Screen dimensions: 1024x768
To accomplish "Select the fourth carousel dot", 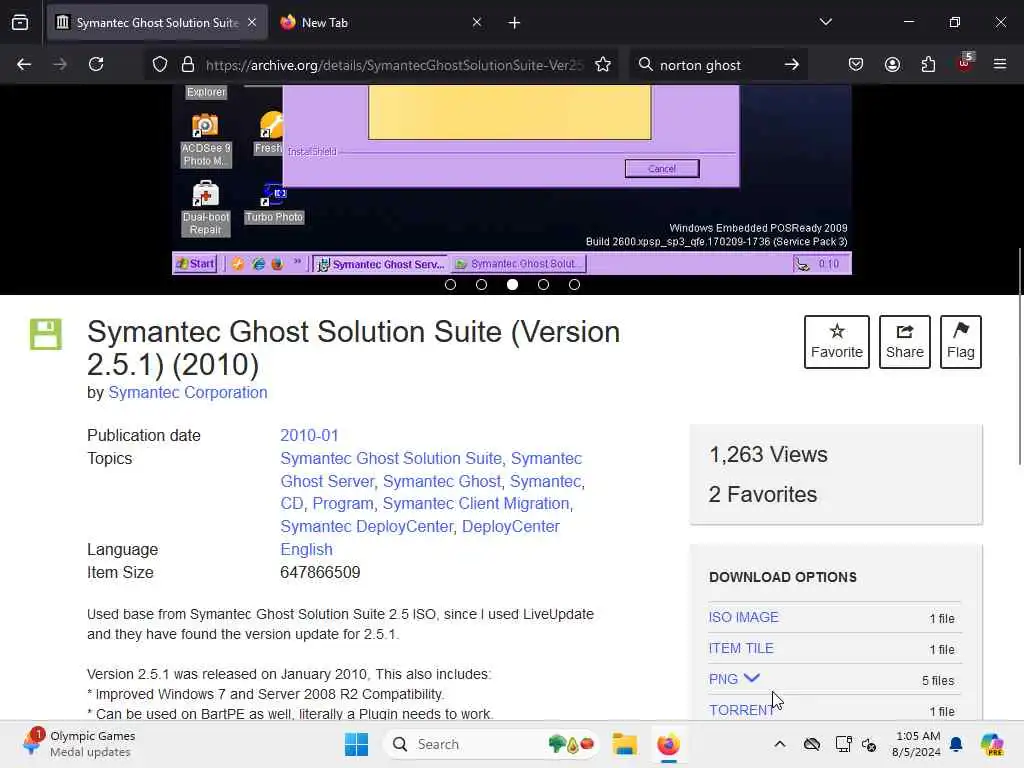I will coord(543,285).
